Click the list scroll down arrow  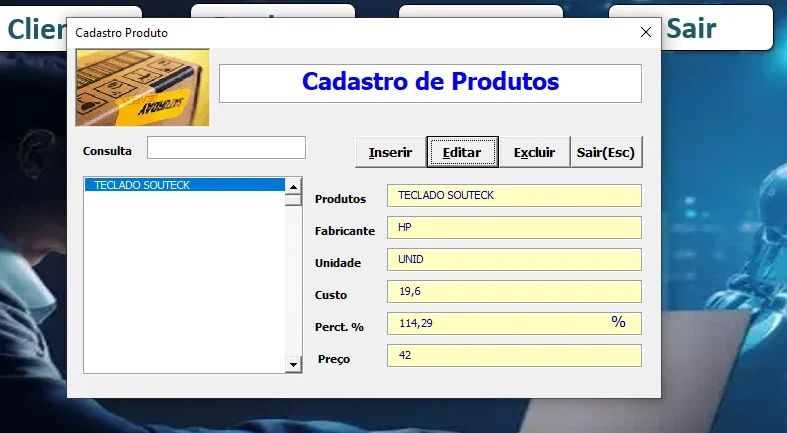pos(293,364)
